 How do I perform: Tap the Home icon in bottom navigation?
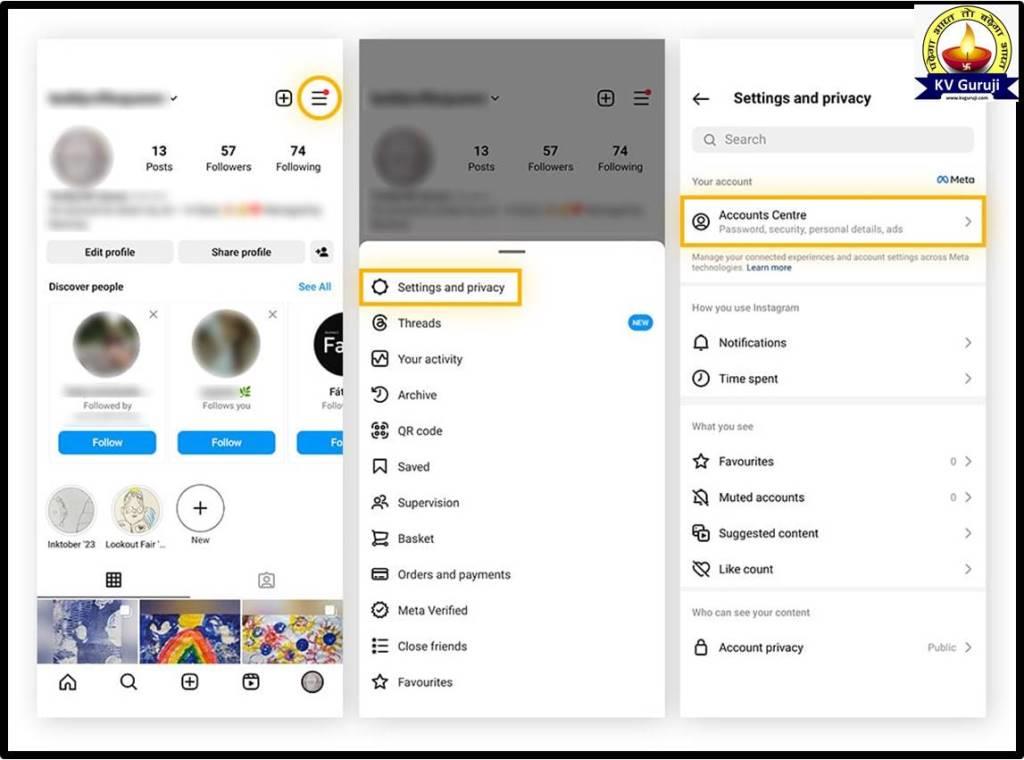[x=68, y=682]
